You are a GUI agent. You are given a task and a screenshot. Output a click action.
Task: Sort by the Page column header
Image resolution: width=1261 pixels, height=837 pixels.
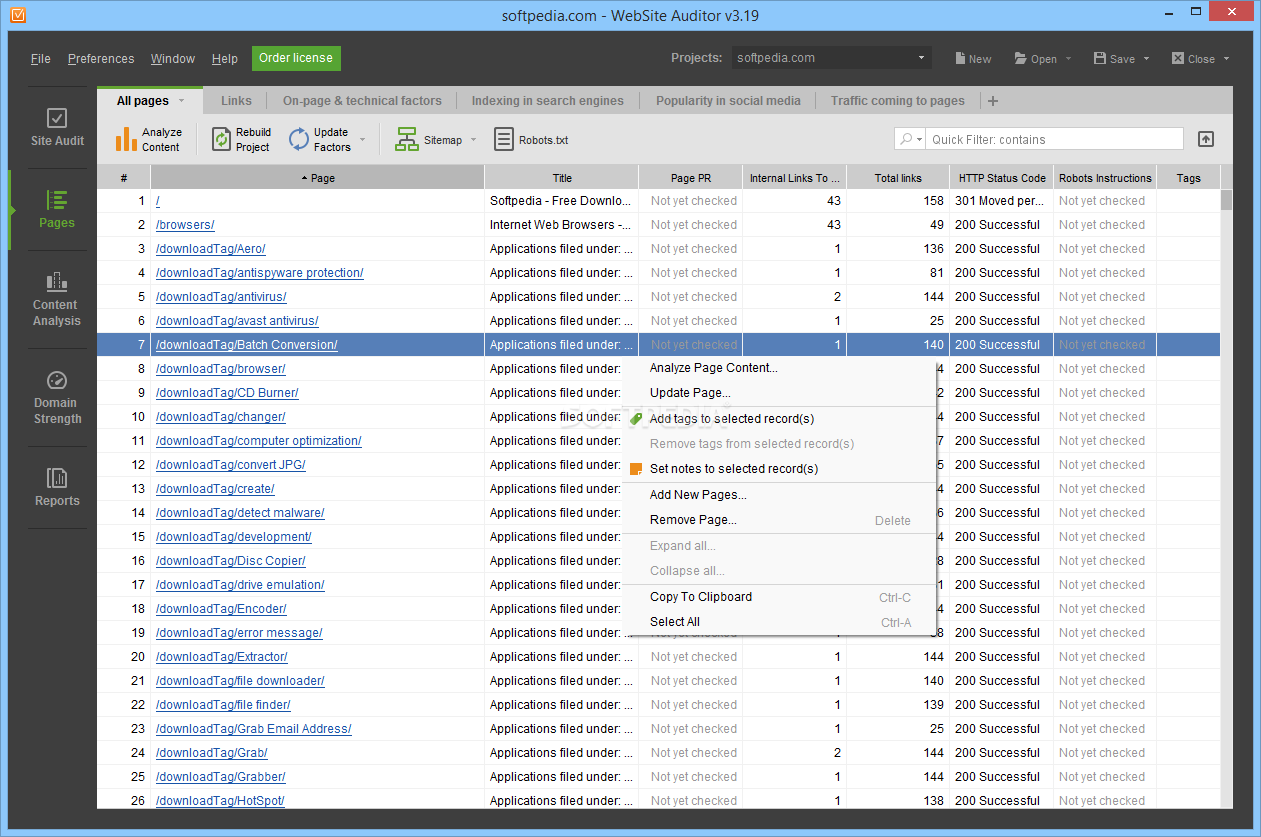click(x=318, y=178)
